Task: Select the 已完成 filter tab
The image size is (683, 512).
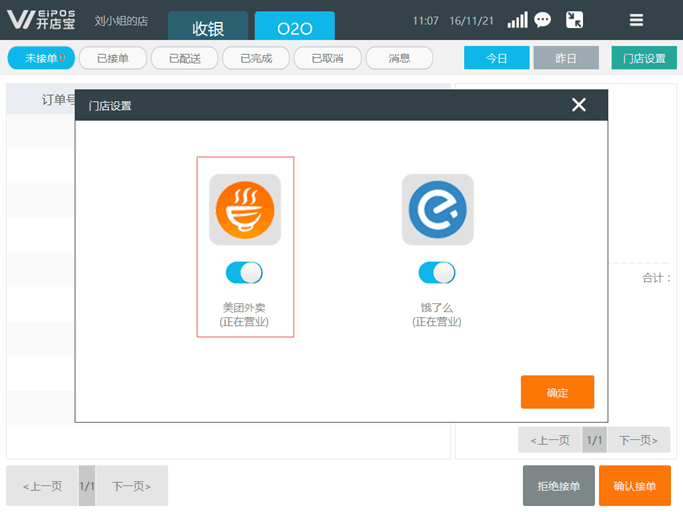Action: coord(256,58)
